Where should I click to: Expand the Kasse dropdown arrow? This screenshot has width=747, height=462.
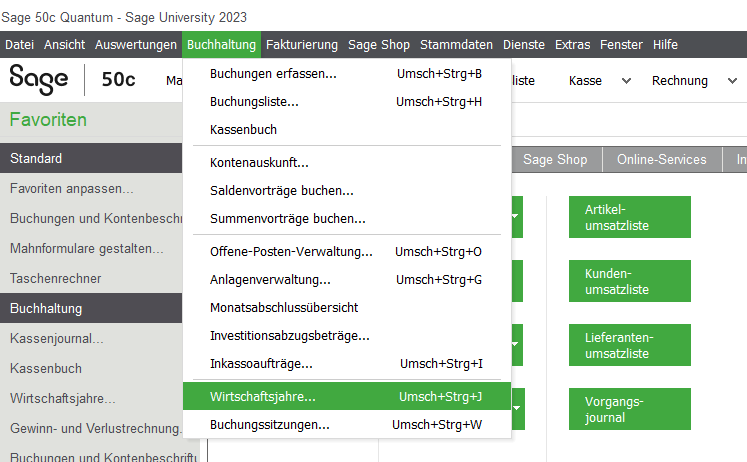pos(626,81)
